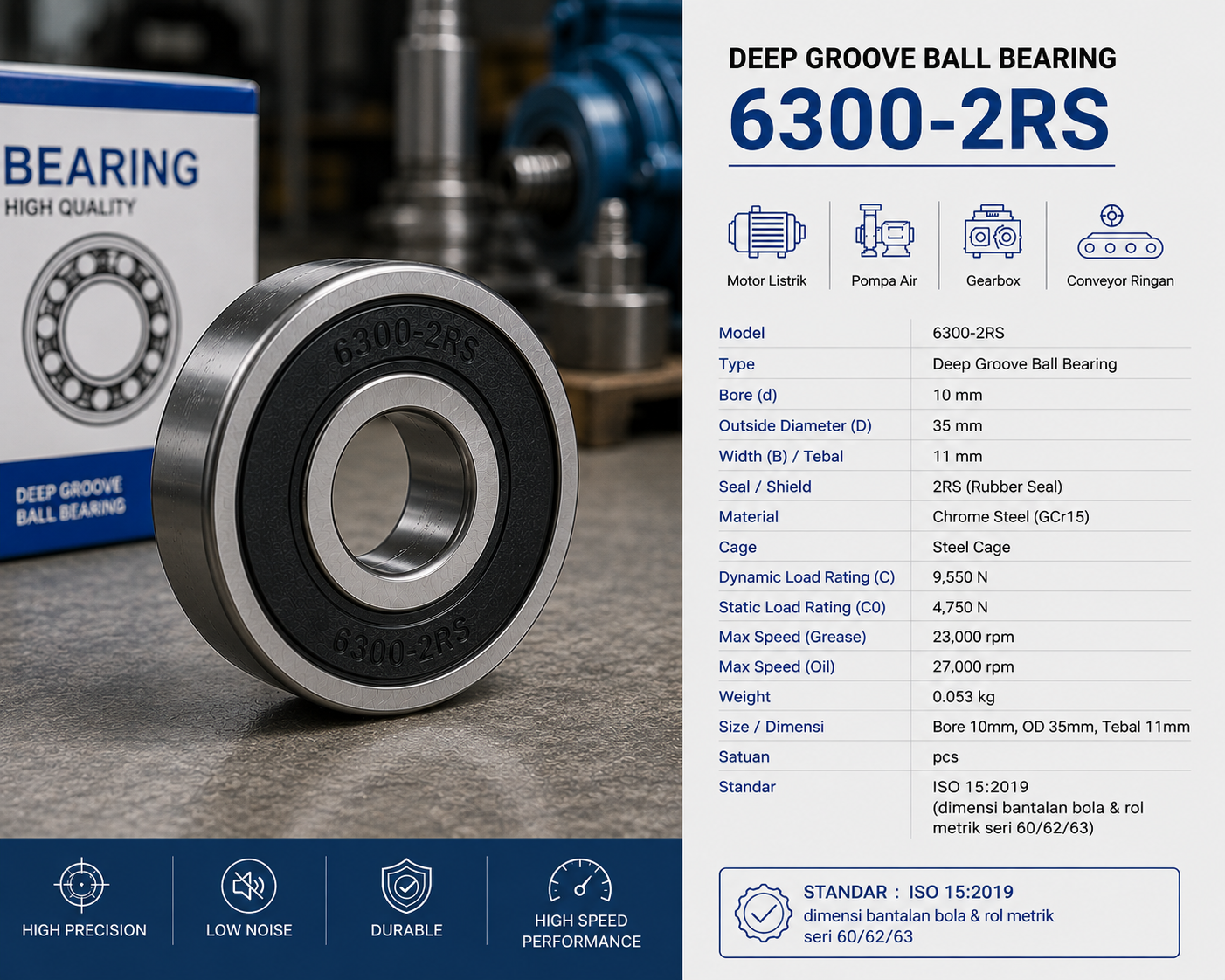Select the Gearbox application icon

(993, 231)
